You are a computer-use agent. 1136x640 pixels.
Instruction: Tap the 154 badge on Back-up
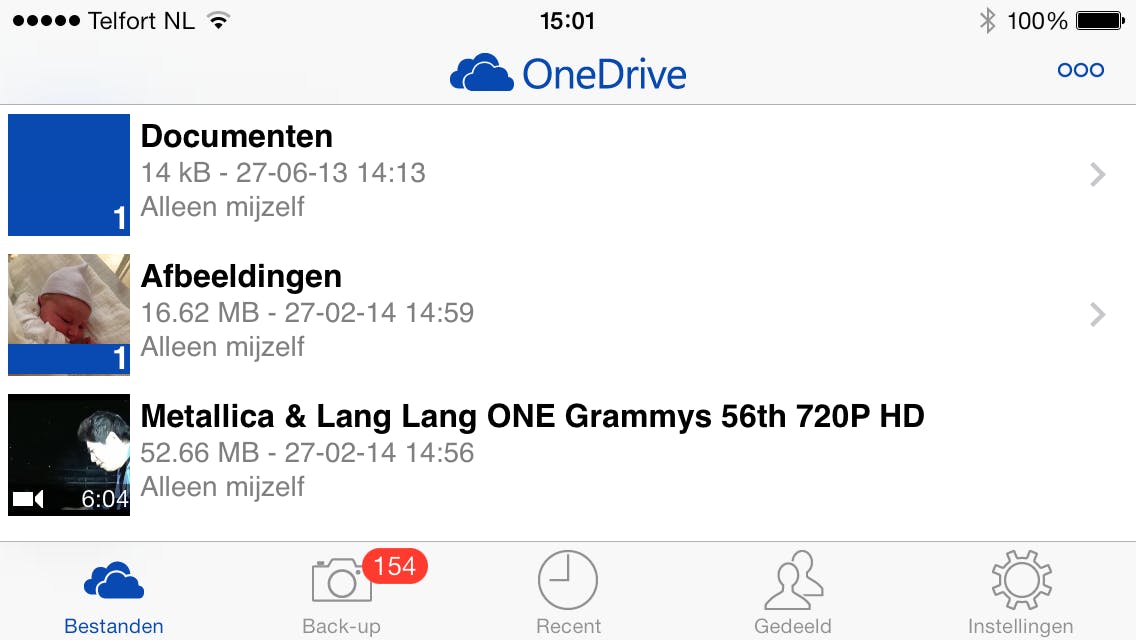click(394, 566)
